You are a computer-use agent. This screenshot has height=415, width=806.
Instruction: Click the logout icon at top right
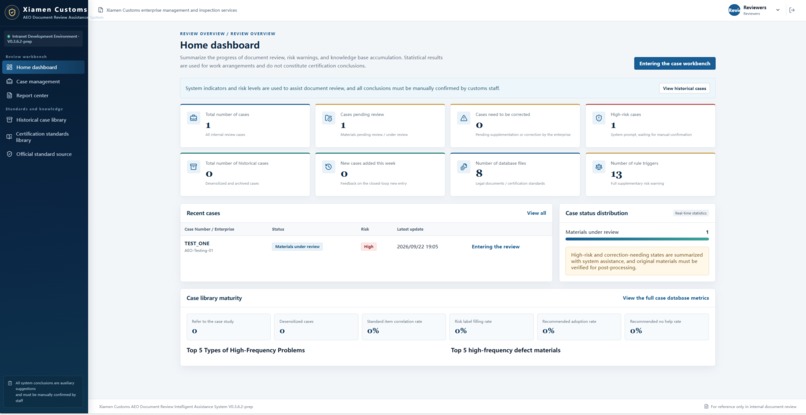pos(792,10)
